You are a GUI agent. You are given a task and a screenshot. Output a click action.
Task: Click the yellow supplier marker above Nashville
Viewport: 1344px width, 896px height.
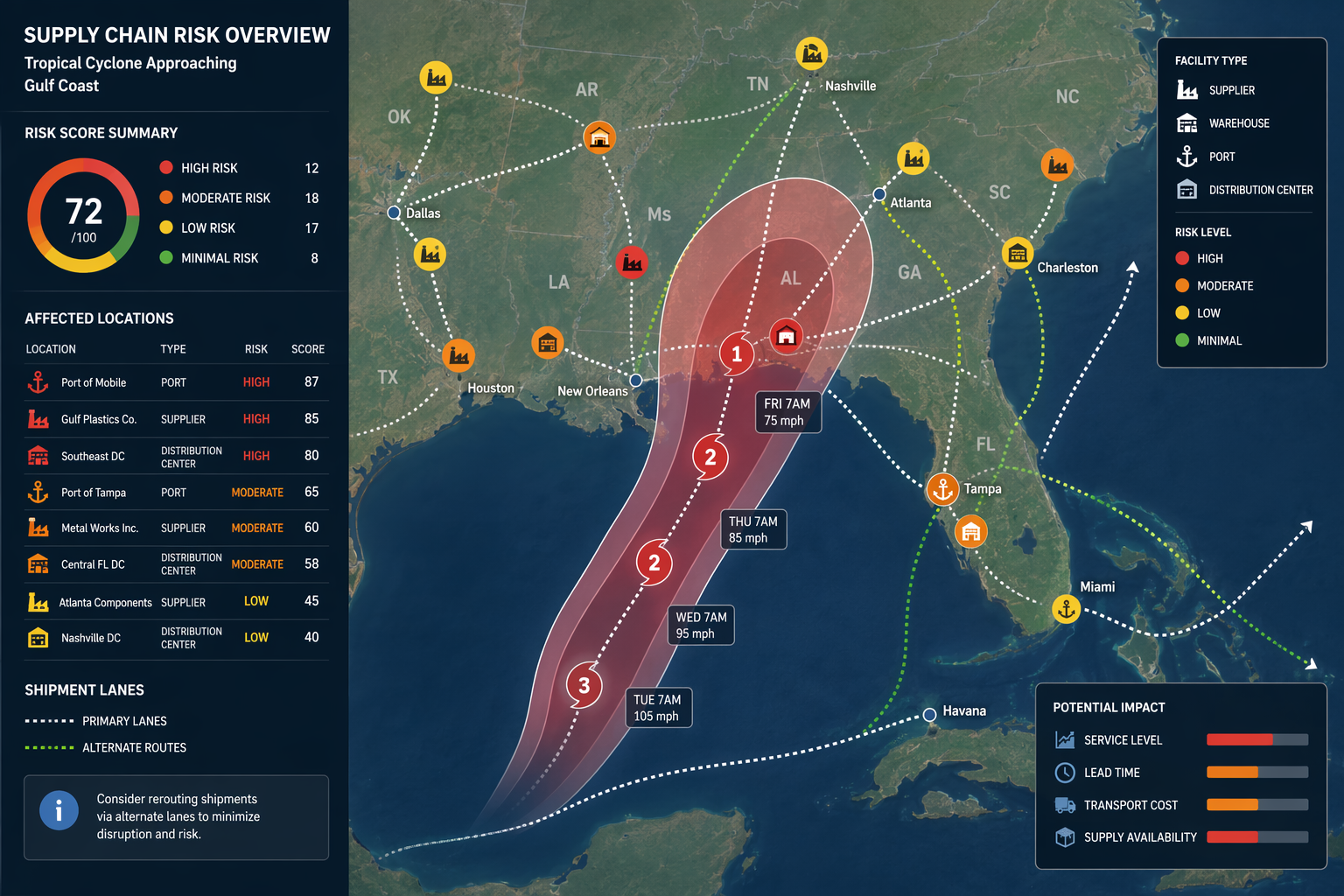click(812, 53)
